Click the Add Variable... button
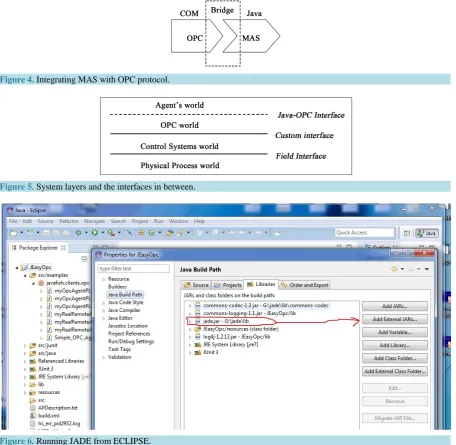Image resolution: width=456 pixels, height=445 pixels. pos(395,332)
